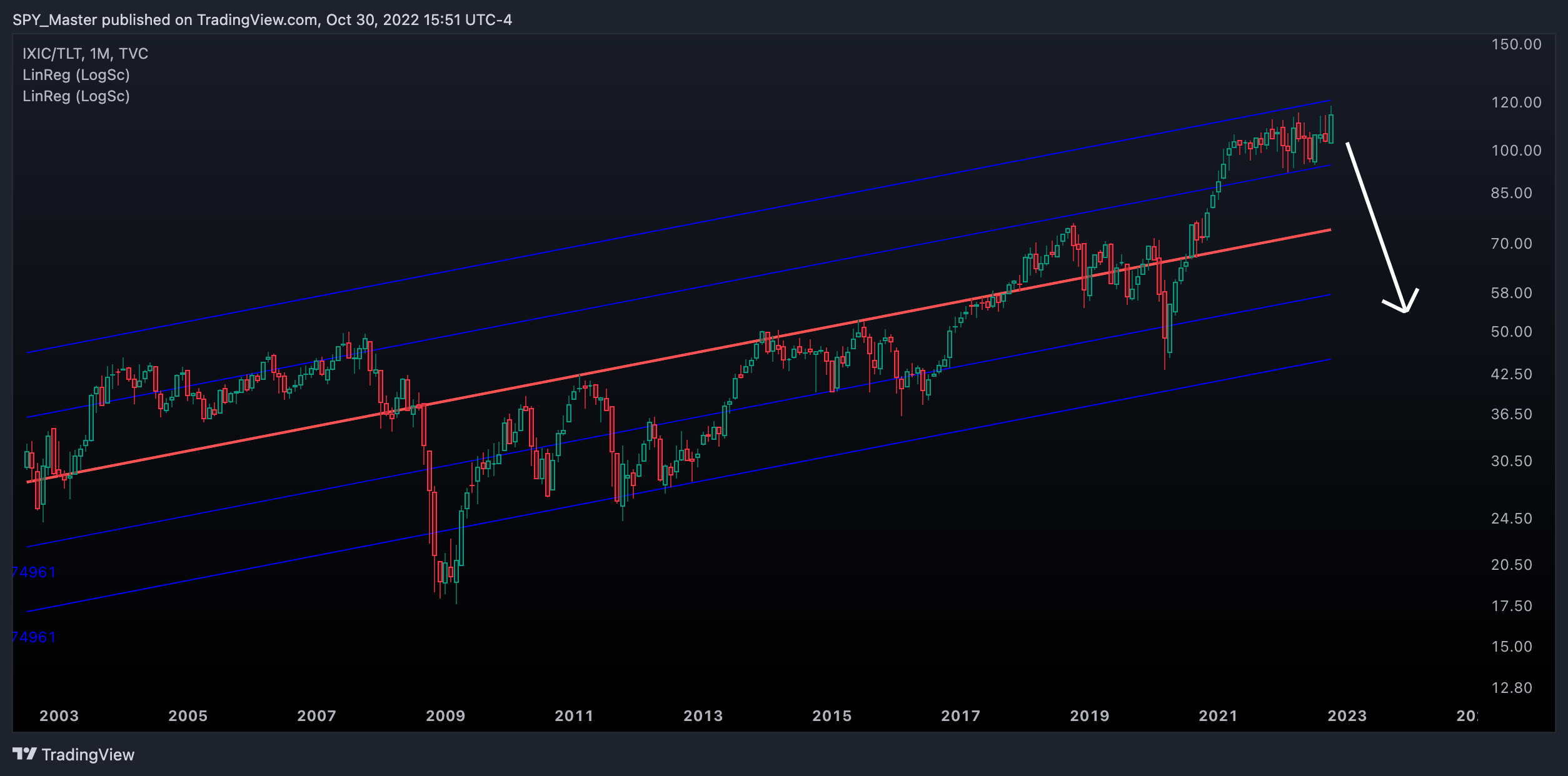Click the 120.00 price axis label
This screenshot has width=1568, height=776.
[x=1516, y=102]
